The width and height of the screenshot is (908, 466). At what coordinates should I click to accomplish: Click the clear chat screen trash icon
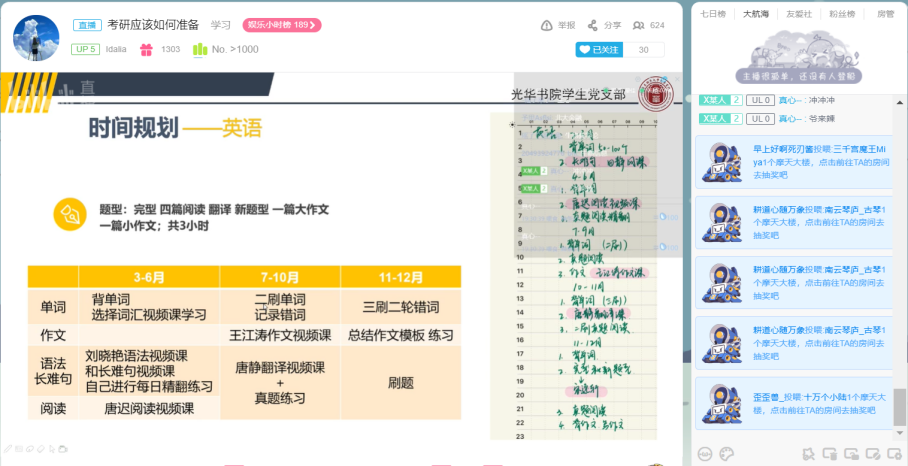830,453
